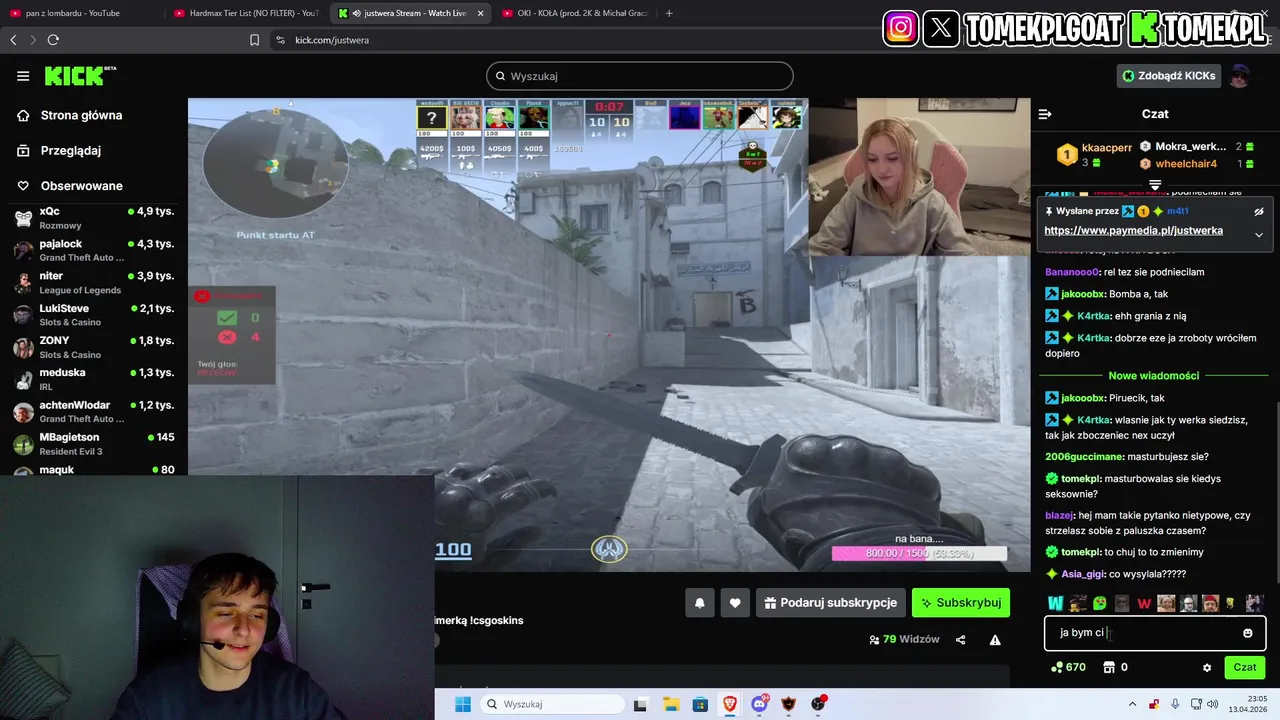Turn on stream notification bell
This screenshot has height=720, width=1280.
pyautogui.click(x=699, y=603)
